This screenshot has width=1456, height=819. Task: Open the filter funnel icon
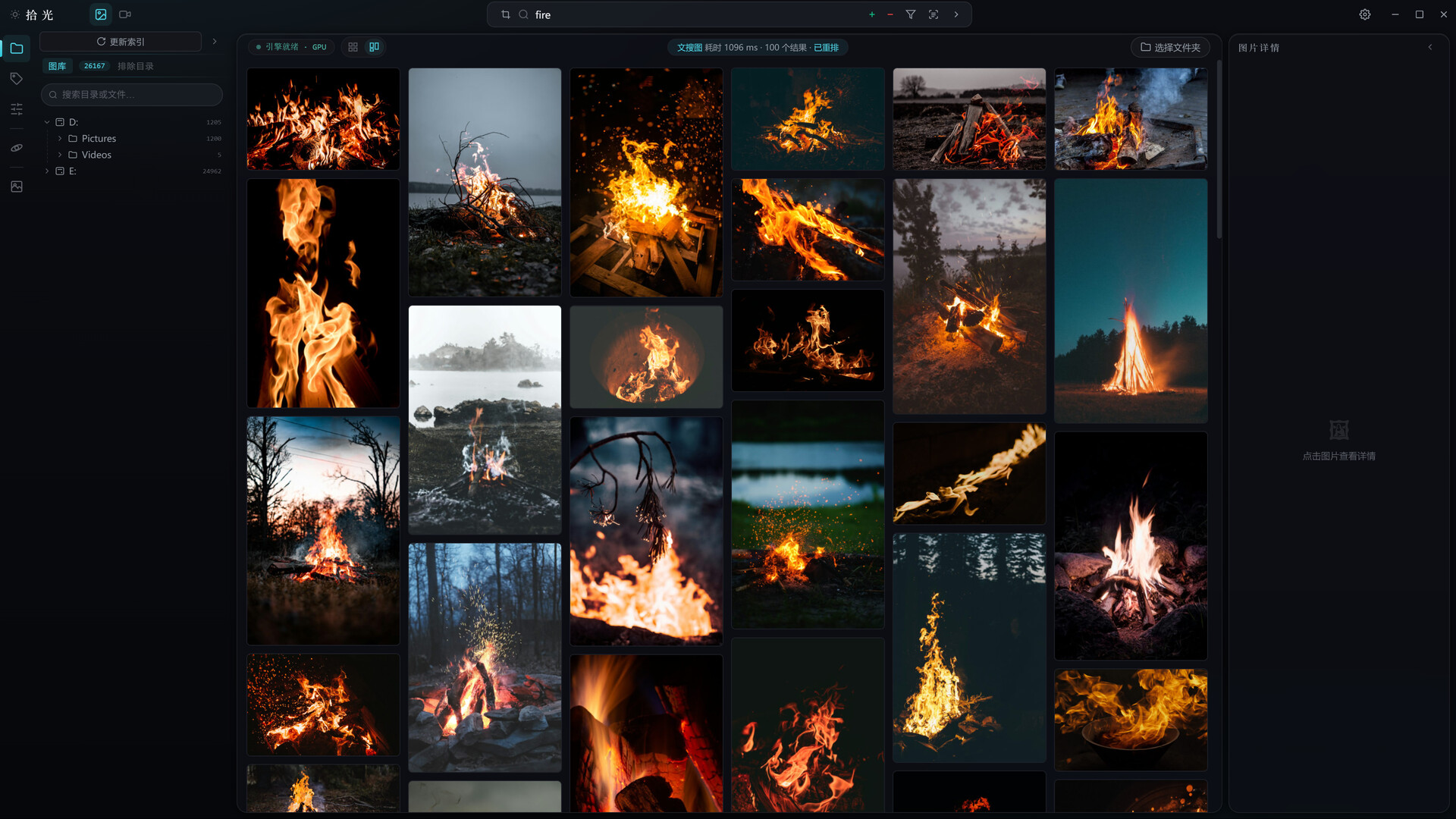[x=911, y=14]
